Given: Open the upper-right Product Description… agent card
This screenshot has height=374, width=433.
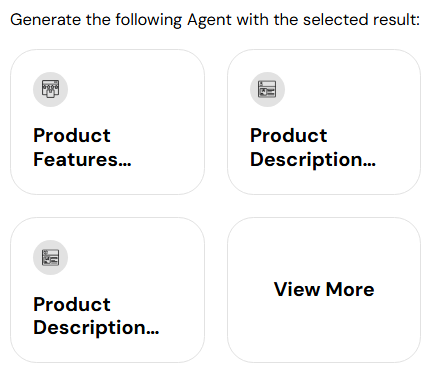Looking at the screenshot, I should click(x=324, y=122).
